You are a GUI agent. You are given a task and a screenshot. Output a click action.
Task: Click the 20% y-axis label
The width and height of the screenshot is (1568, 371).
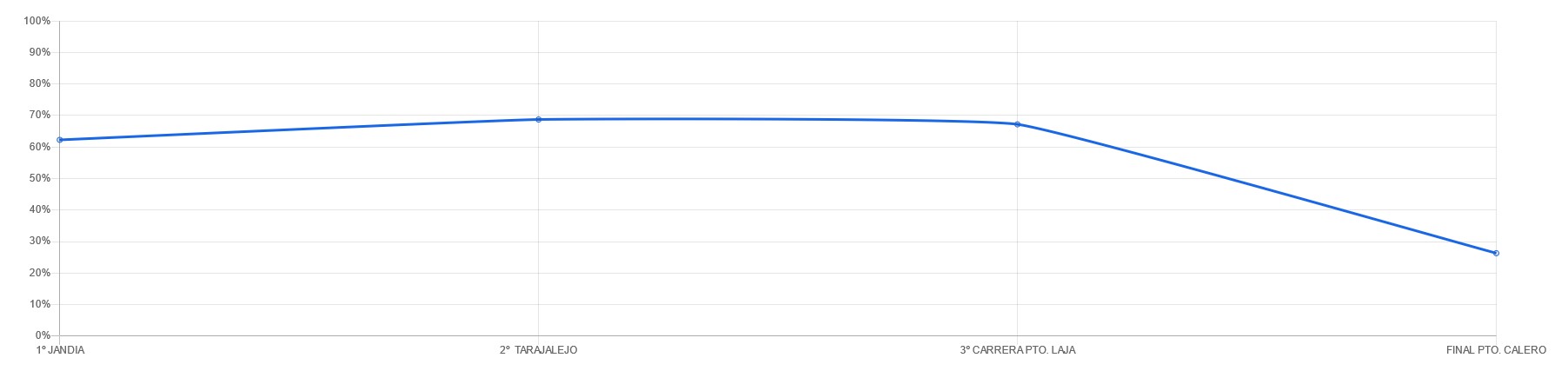coord(39,273)
